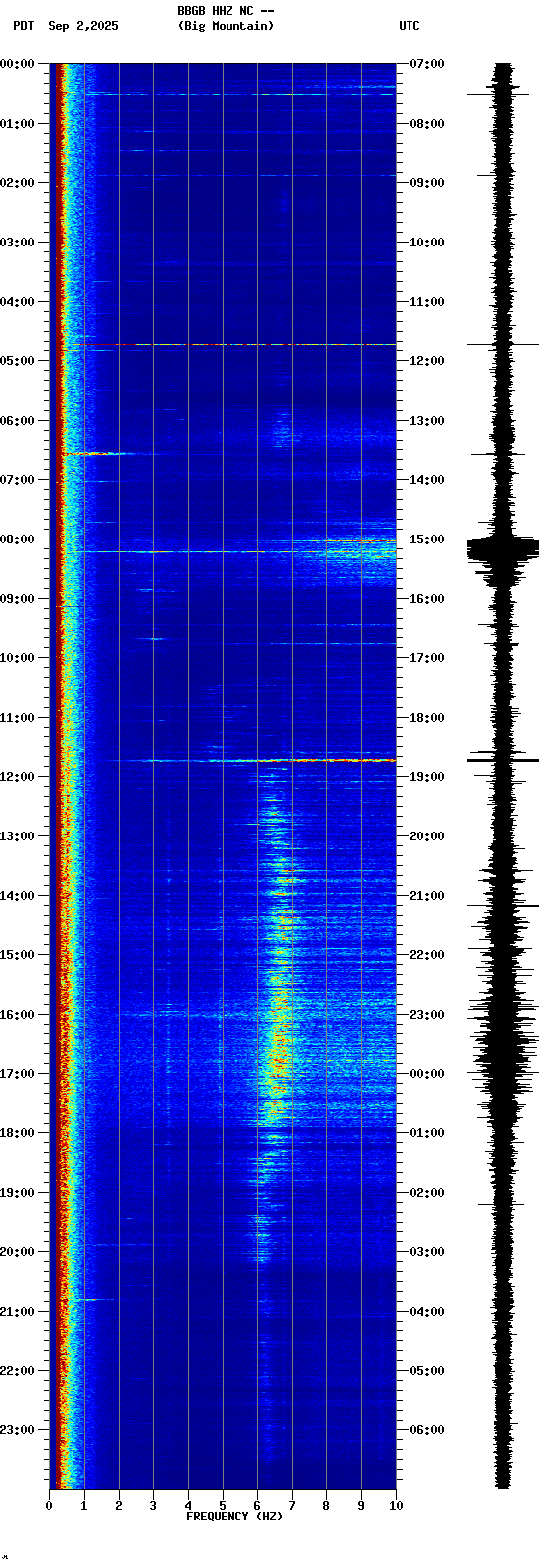Click the station title 'BBGB HHZ NC --'
This screenshot has width=546, height=1568.
tap(226, 11)
